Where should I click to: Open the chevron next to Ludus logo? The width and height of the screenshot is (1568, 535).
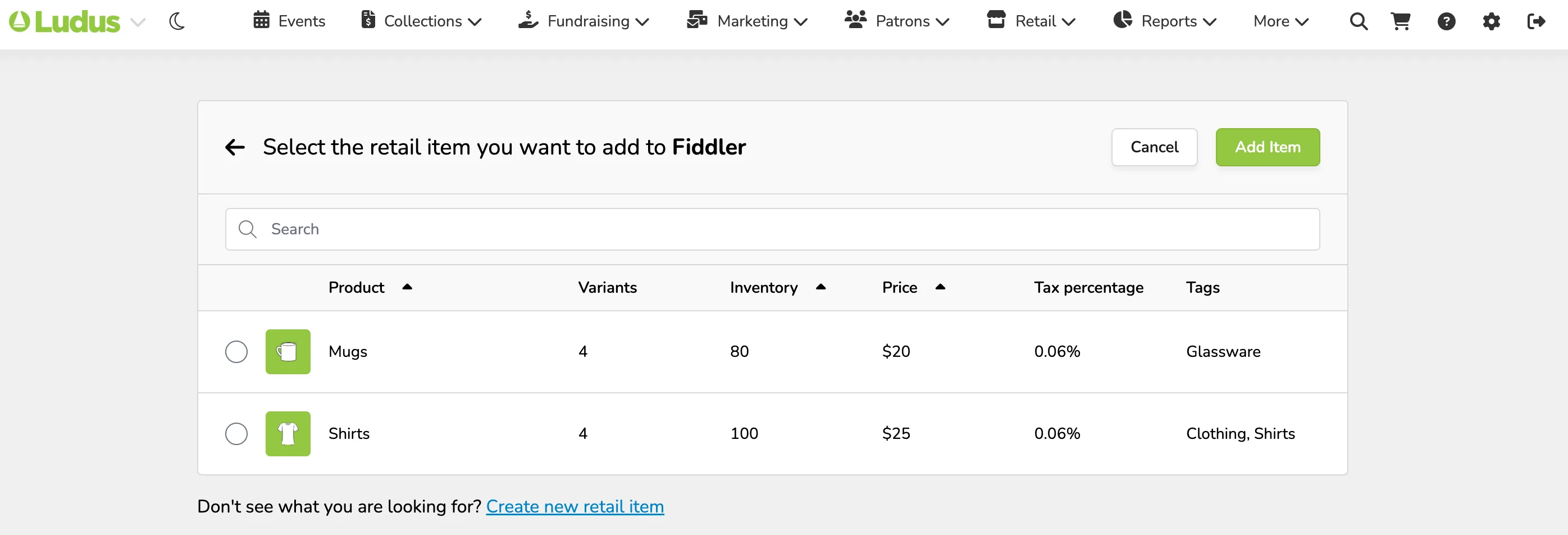[x=138, y=22]
